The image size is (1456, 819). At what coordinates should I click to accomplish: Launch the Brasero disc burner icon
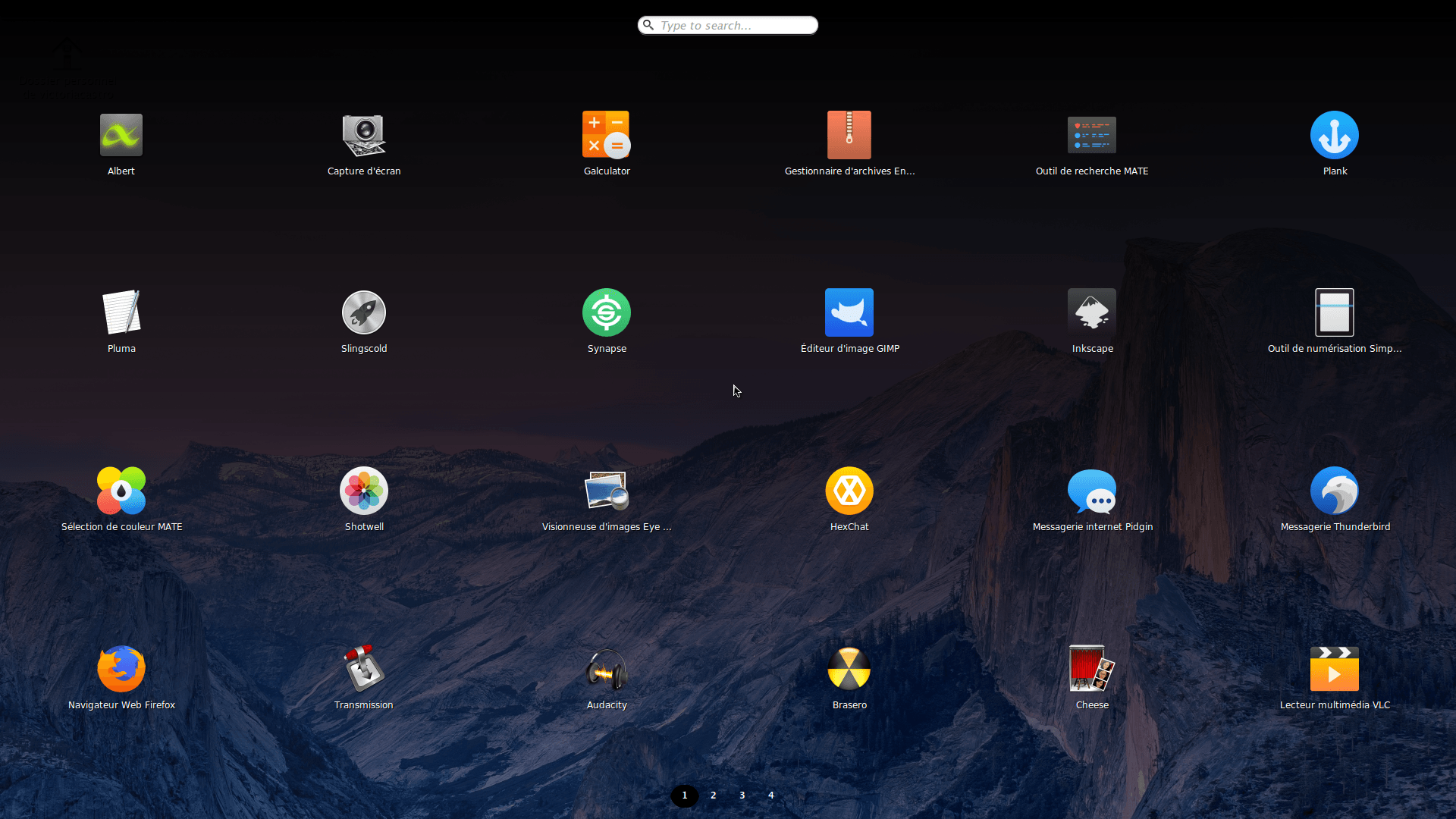pos(849,669)
